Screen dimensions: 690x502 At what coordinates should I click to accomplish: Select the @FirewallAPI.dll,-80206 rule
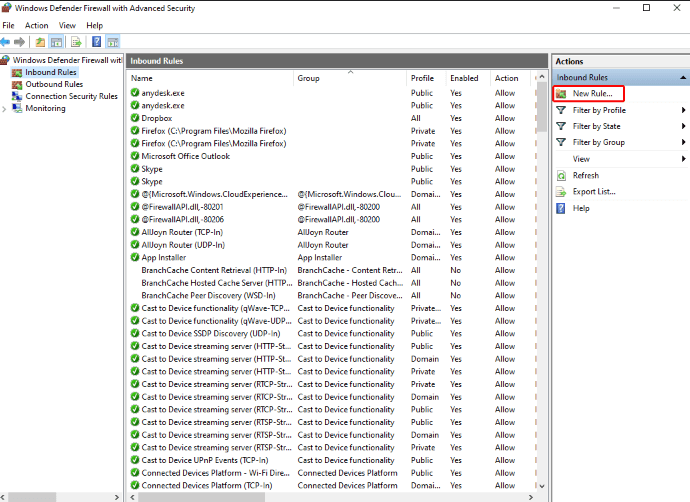tap(183, 220)
